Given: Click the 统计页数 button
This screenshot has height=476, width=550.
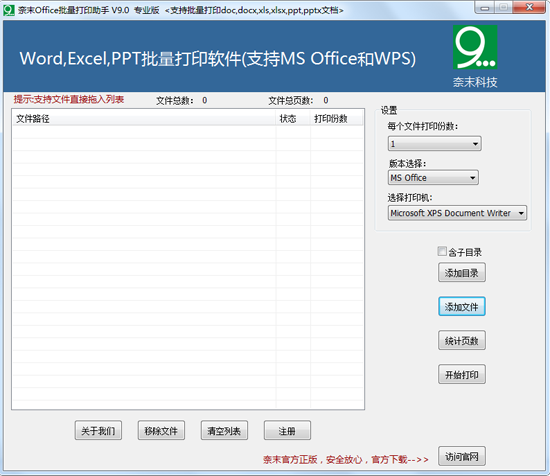Looking at the screenshot, I should pos(462,340).
